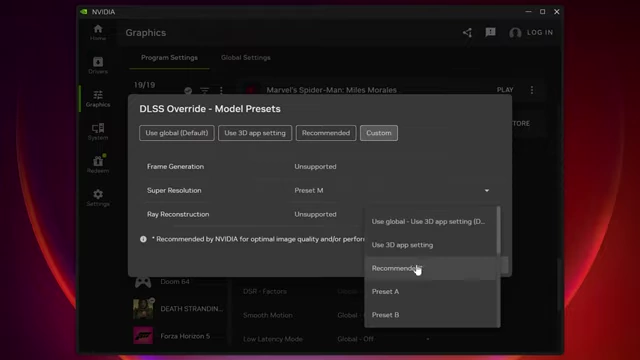Choose Use global - Use 3D app setting option
The height and width of the screenshot is (360, 640).
430,222
